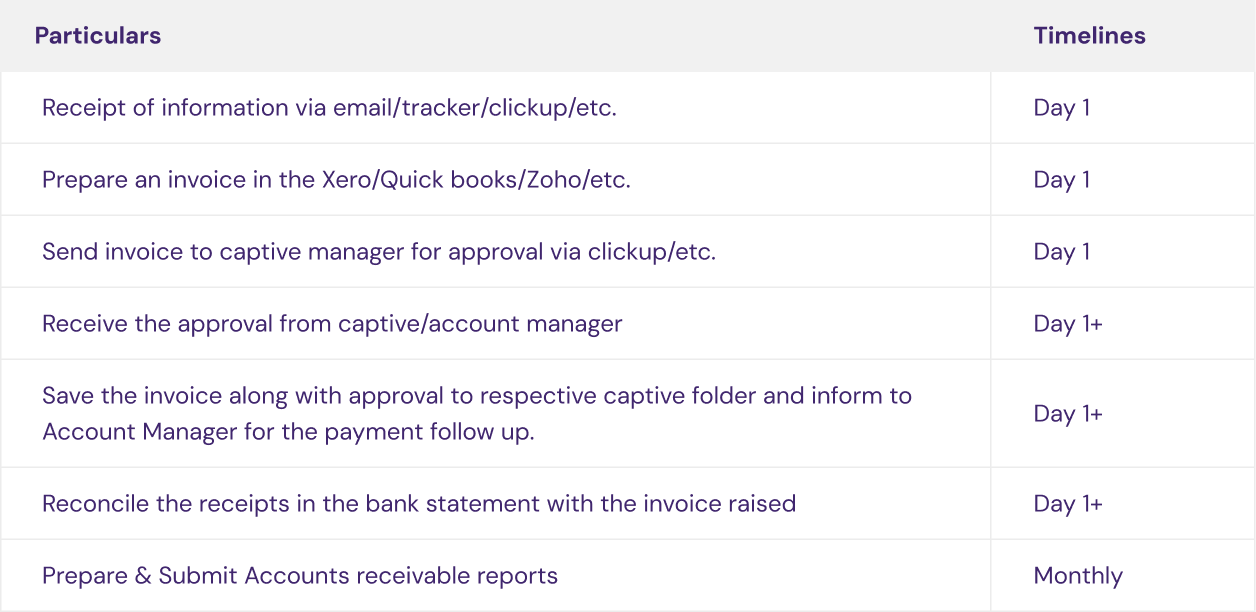
Task: Click 'Day 1+' in the Receive the approval row
Action: (x=1067, y=324)
